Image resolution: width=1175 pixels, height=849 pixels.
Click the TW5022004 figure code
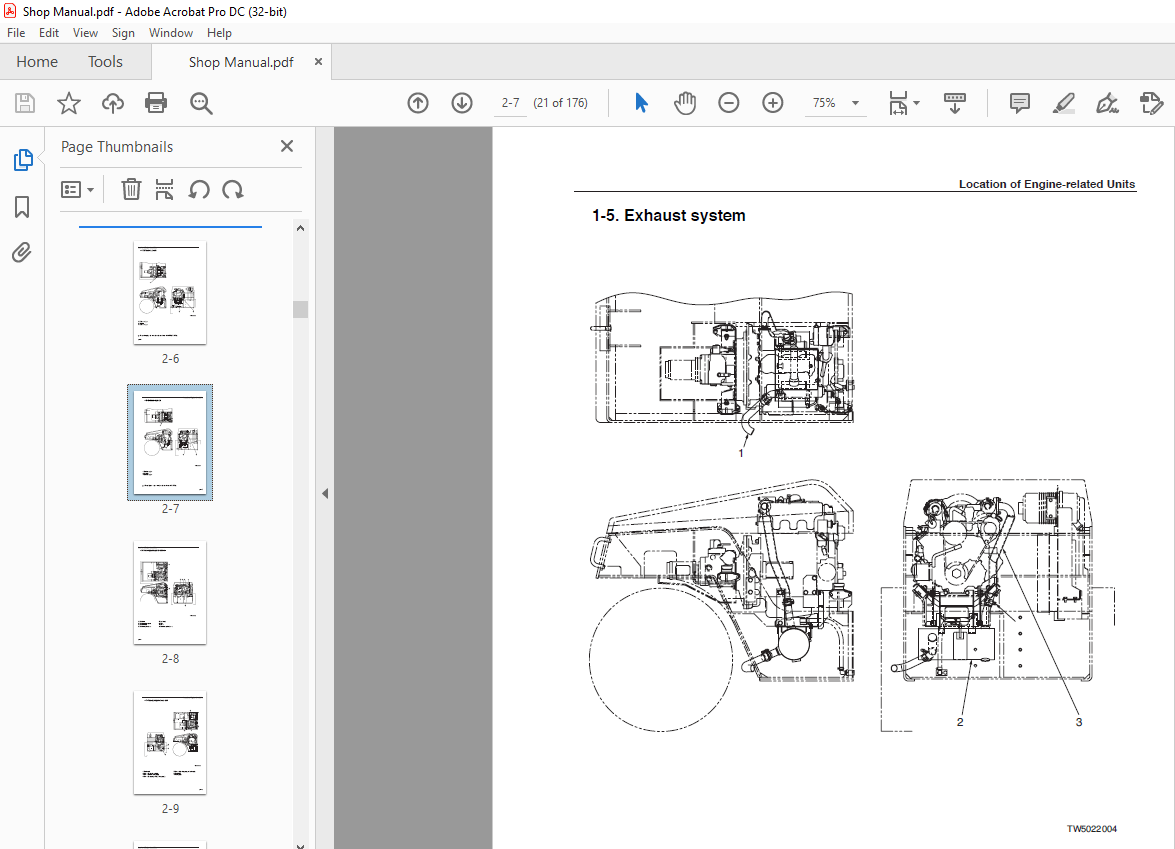[1092, 829]
